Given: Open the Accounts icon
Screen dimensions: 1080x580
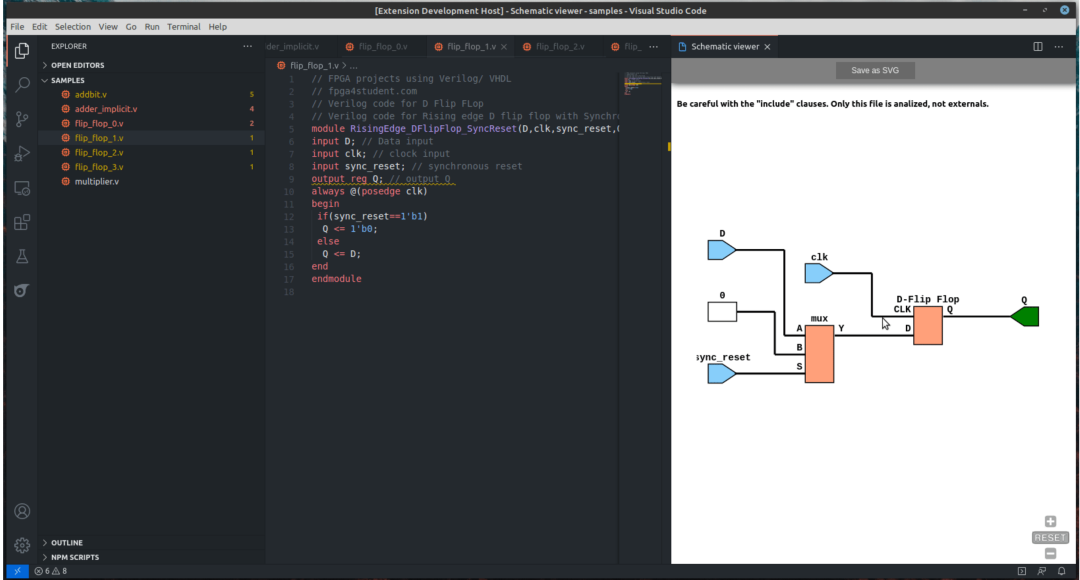Looking at the screenshot, I should click(x=22, y=511).
